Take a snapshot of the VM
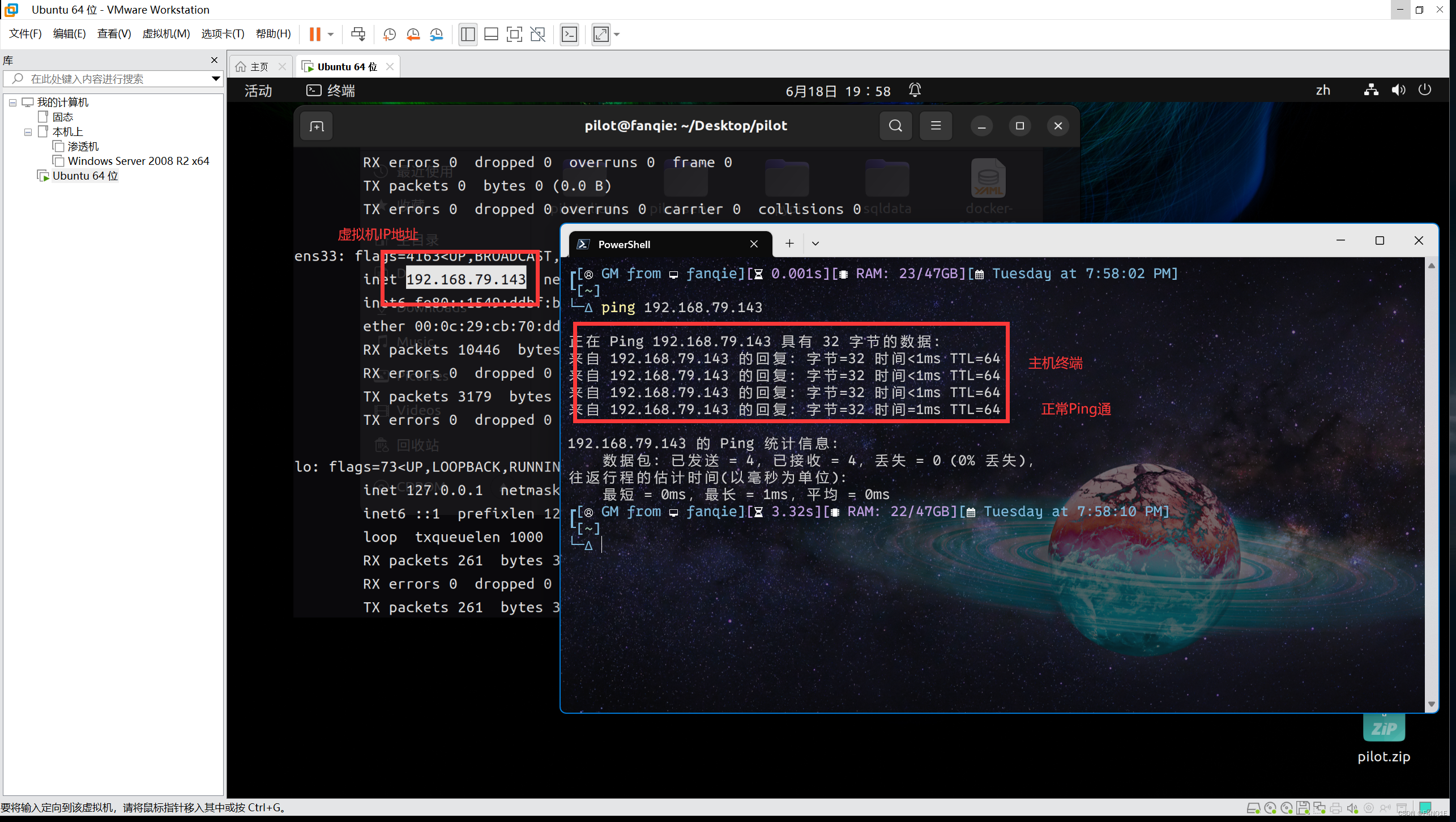 389,35
